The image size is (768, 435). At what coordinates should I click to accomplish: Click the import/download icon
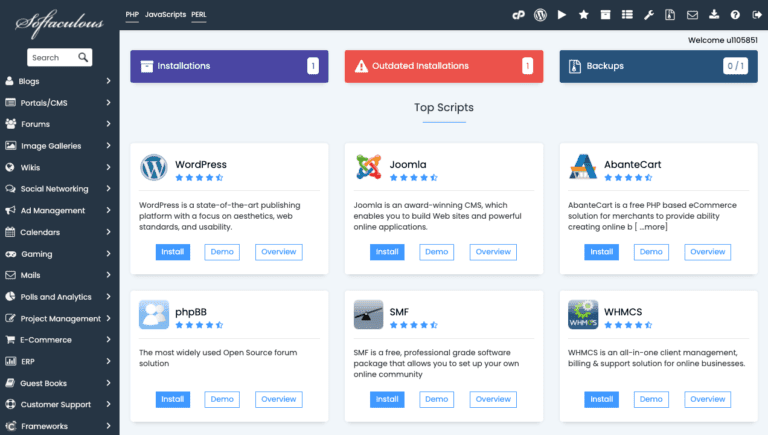[714, 15]
